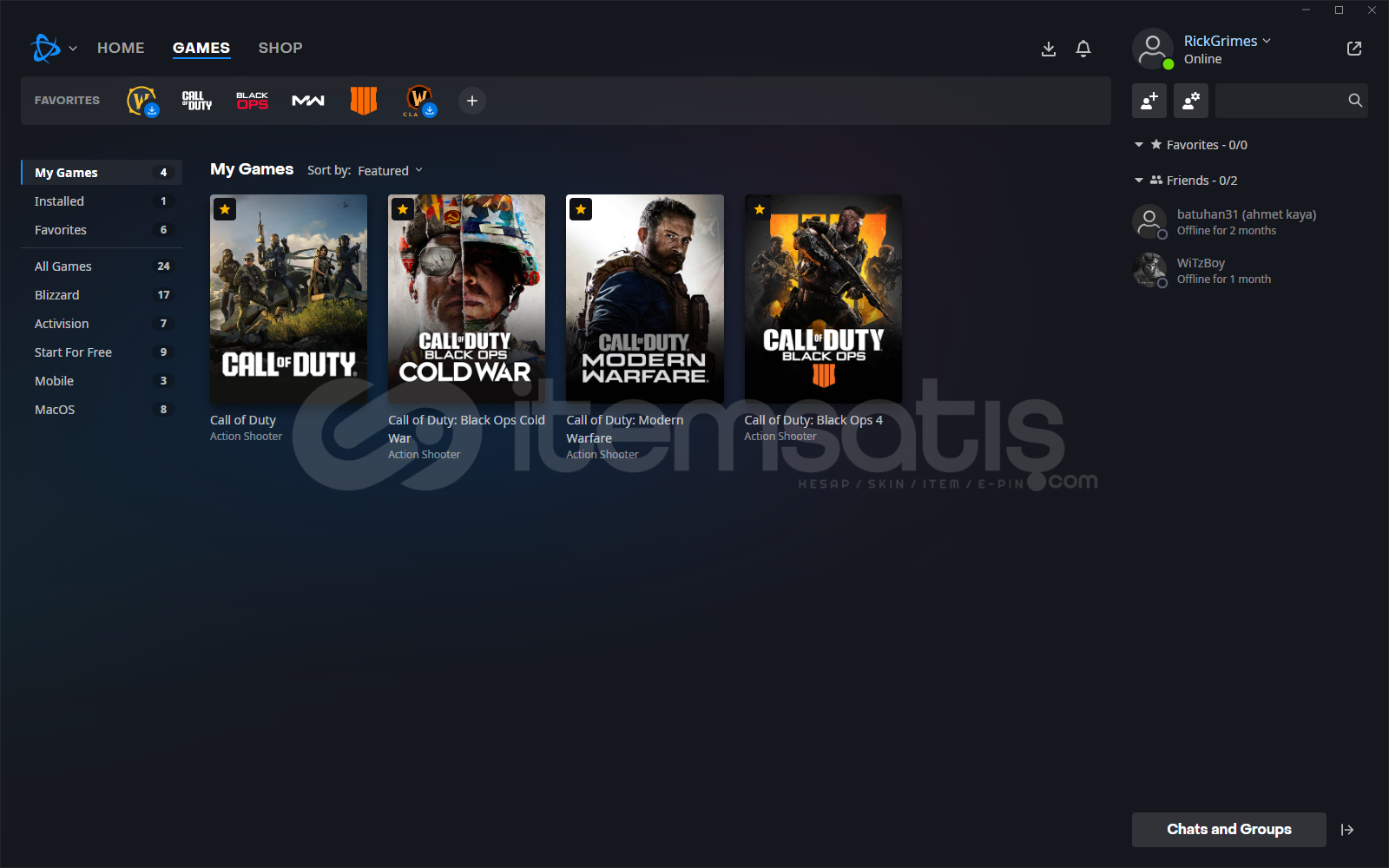Maximize the Battle.net window
Image resolution: width=1389 pixels, height=868 pixels.
coord(1339,10)
